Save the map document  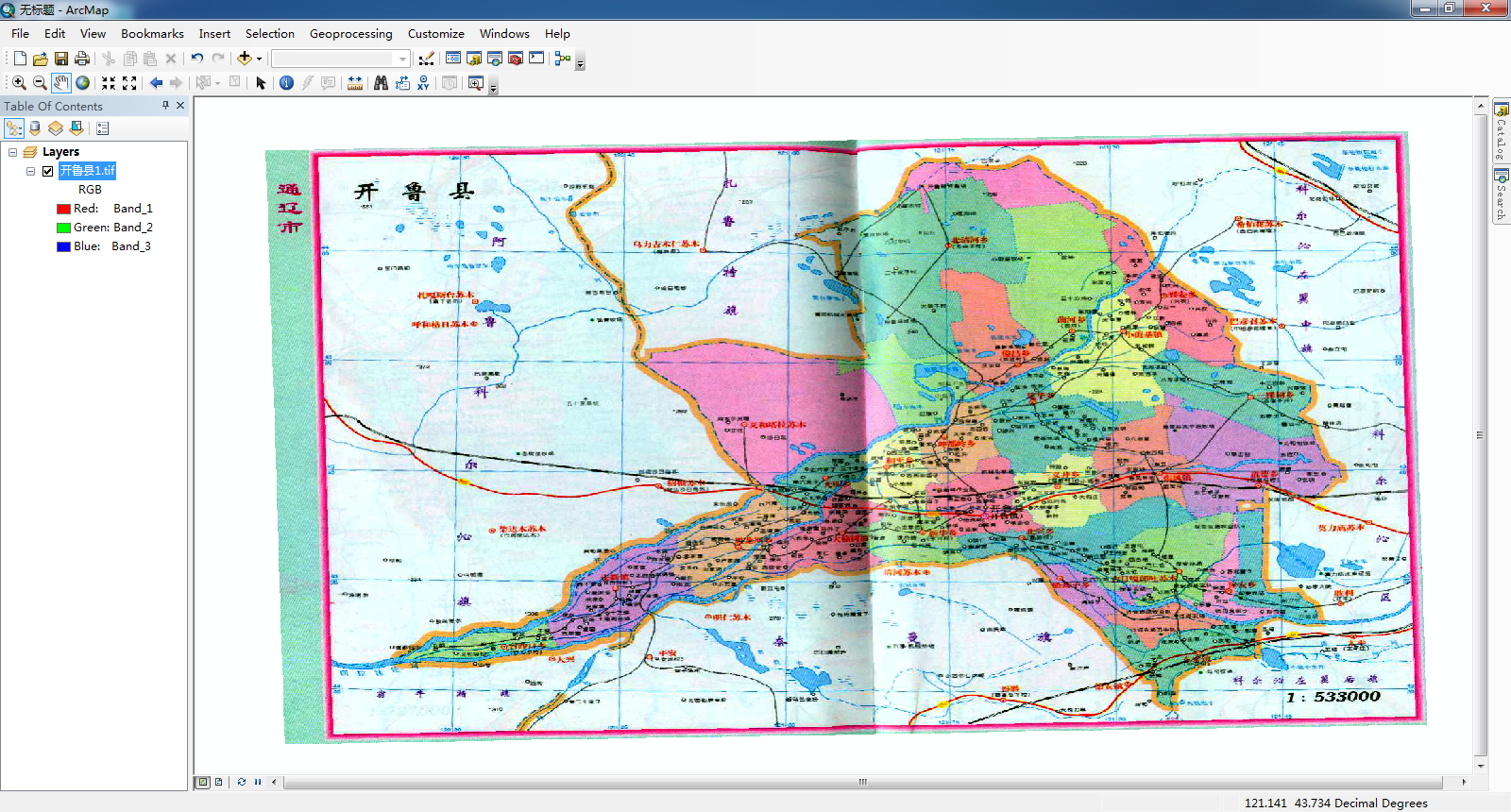tap(60, 59)
